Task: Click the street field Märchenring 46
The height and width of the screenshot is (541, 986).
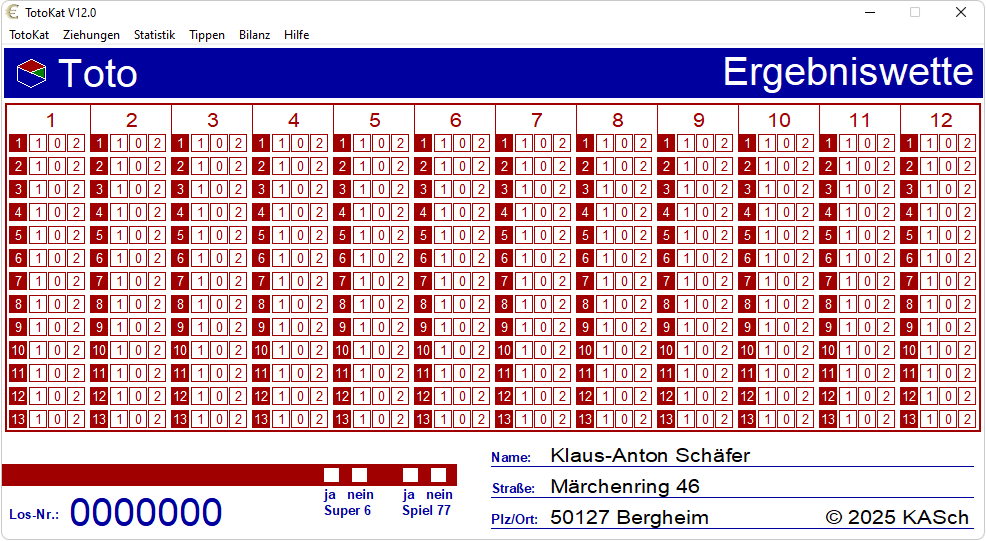Action: 625,487
